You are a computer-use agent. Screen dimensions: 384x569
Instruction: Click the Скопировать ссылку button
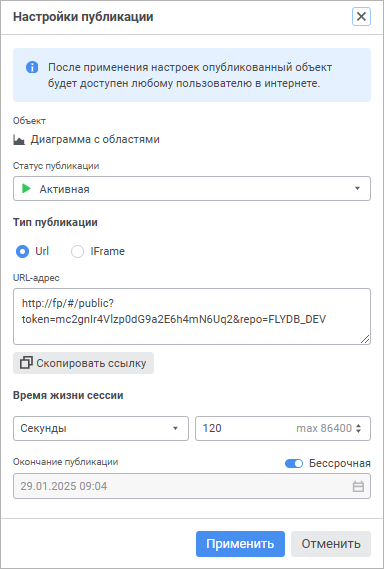point(83,363)
